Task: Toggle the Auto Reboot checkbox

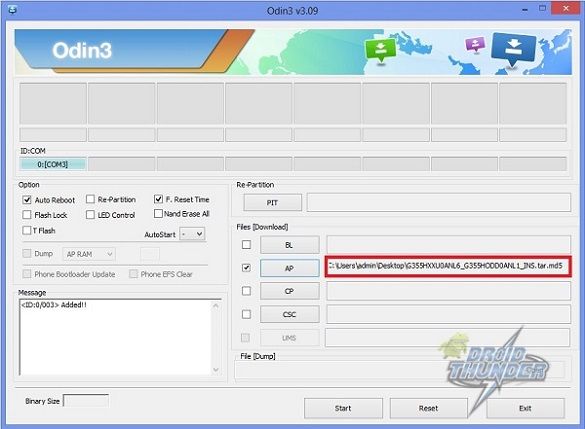Action: (x=27, y=200)
